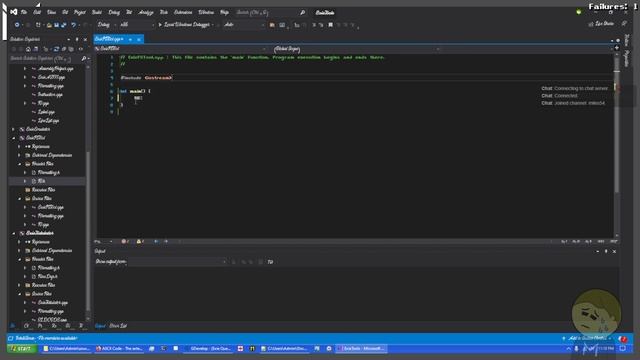Pin the open document tab
Screen dimensions: 640x360
point(131,40)
